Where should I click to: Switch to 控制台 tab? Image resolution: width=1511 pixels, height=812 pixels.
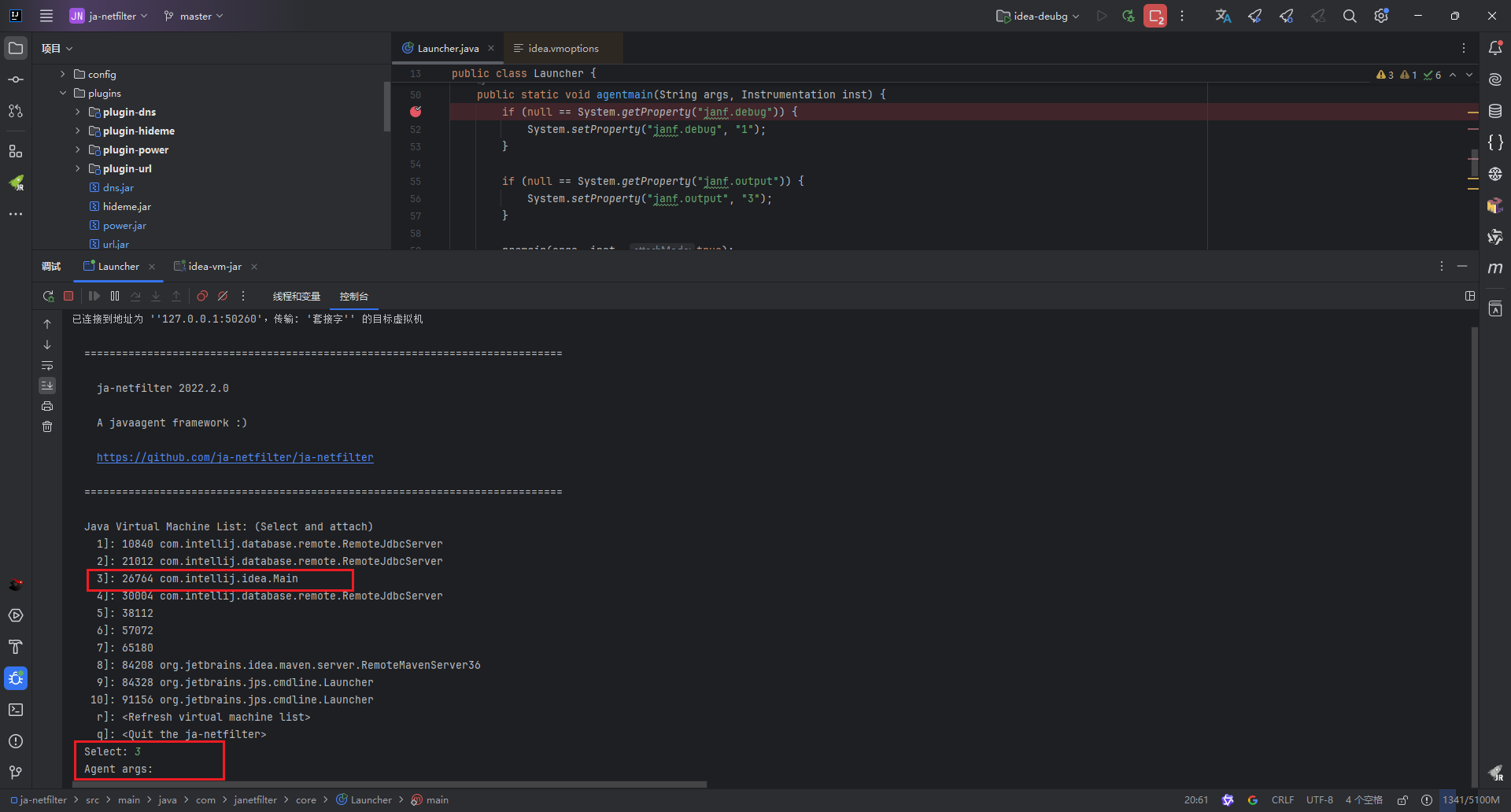[354, 297]
